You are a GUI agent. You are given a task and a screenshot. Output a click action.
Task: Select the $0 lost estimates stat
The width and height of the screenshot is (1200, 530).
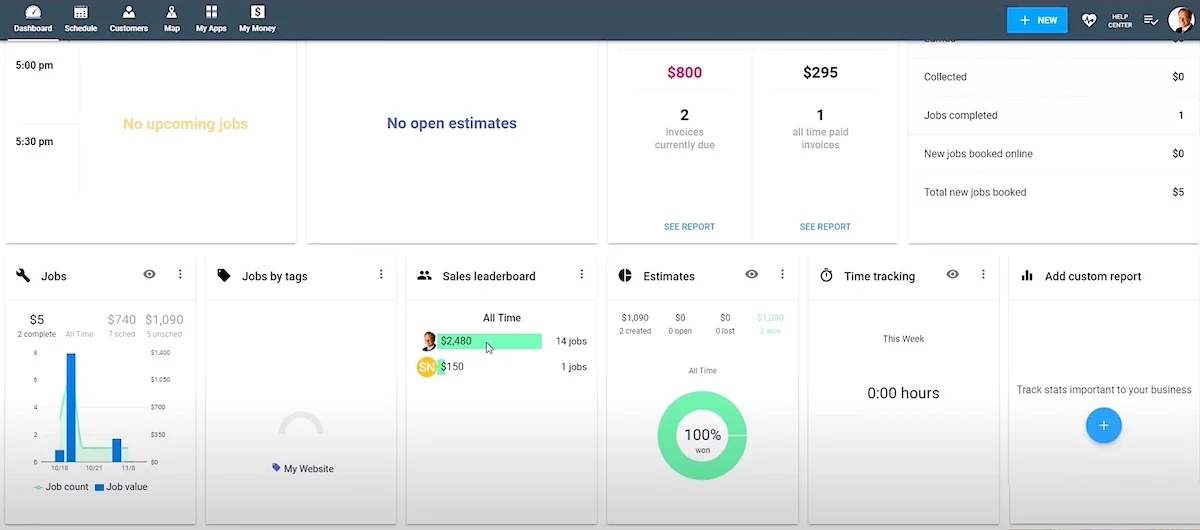[x=725, y=323]
